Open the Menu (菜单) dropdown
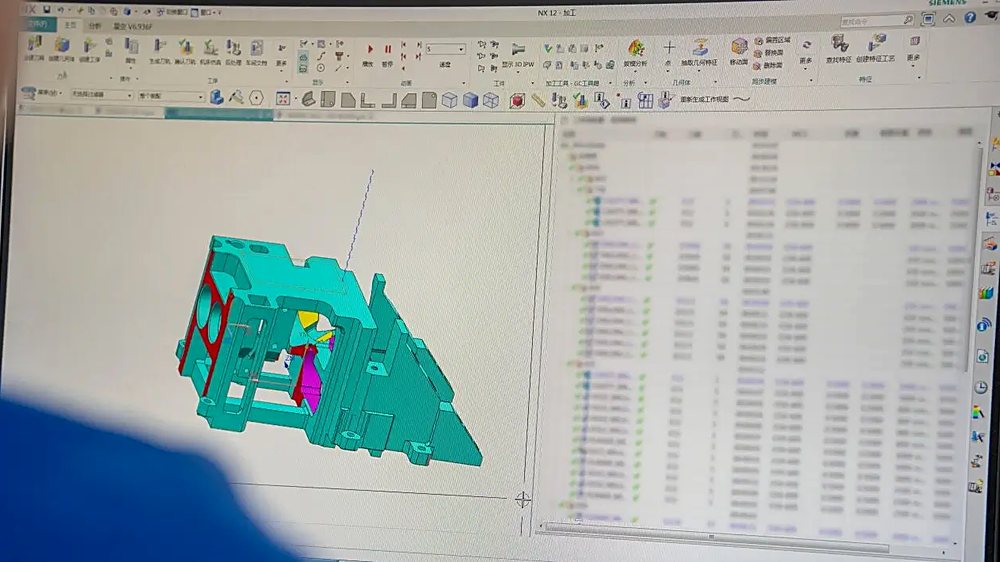This screenshot has width=1000, height=562. (42, 93)
